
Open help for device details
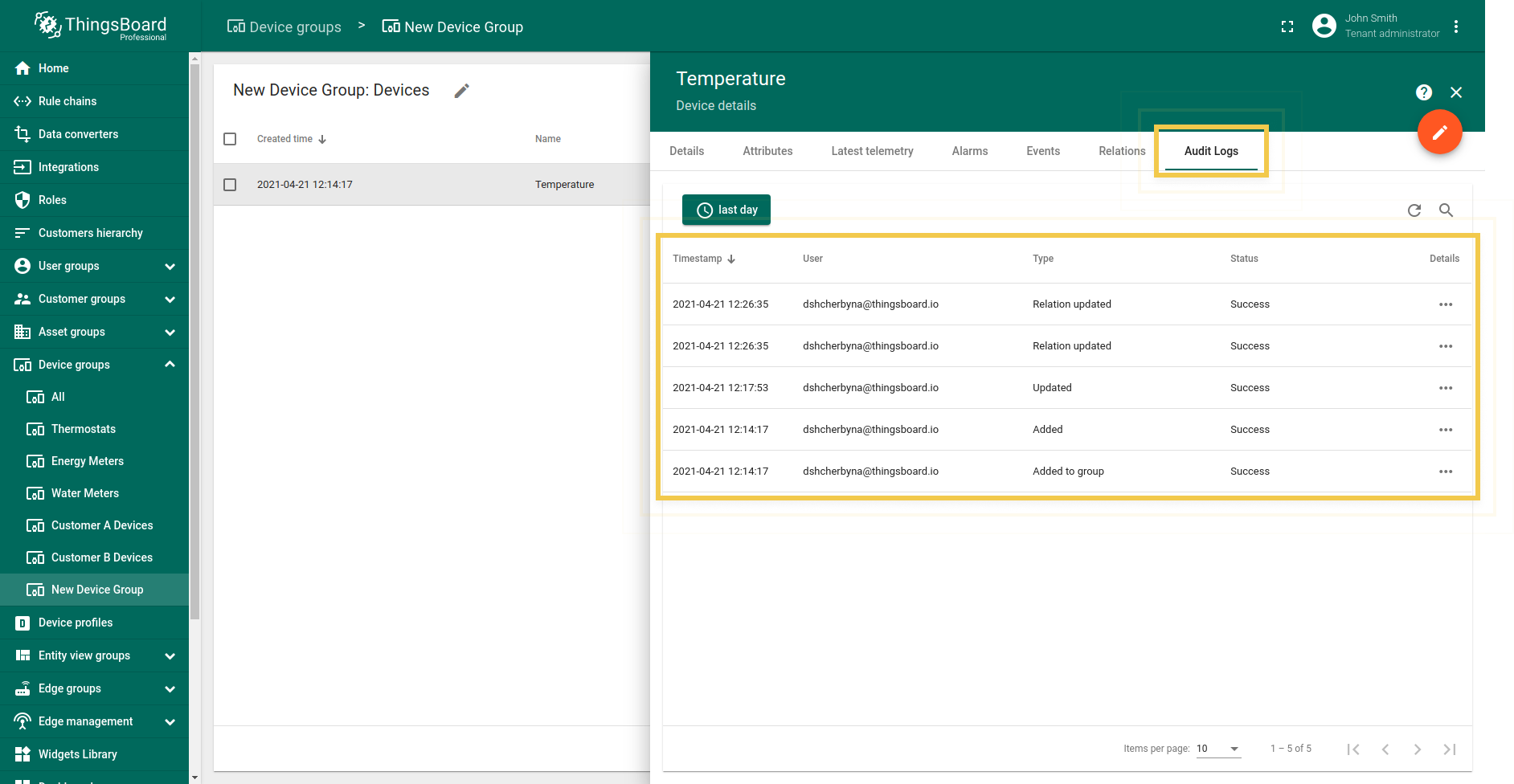point(1423,92)
